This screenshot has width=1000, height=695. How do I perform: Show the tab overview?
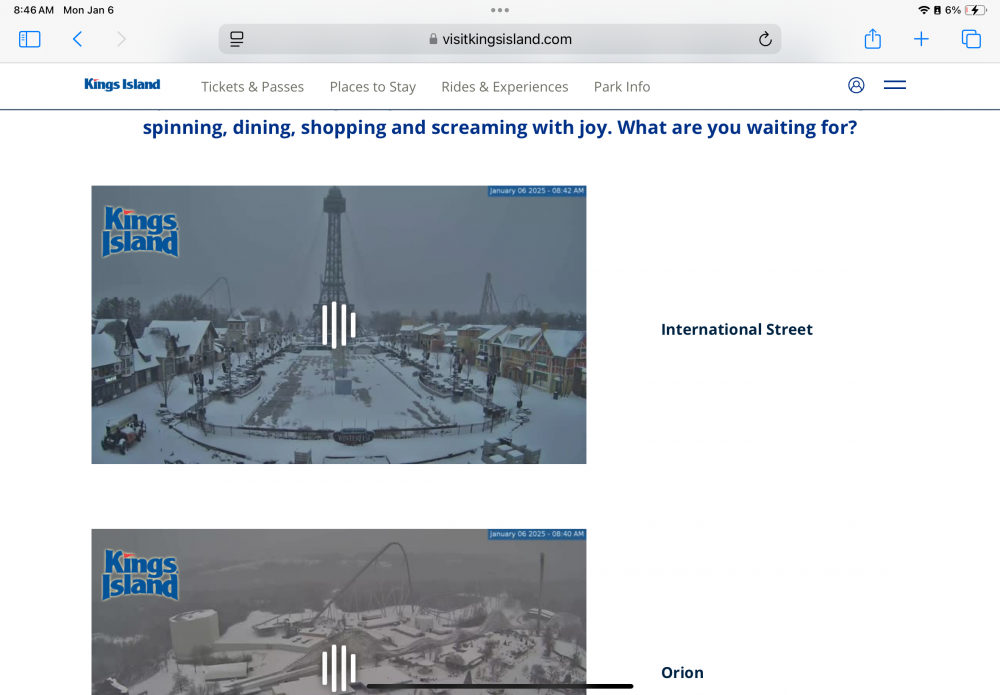tap(970, 39)
